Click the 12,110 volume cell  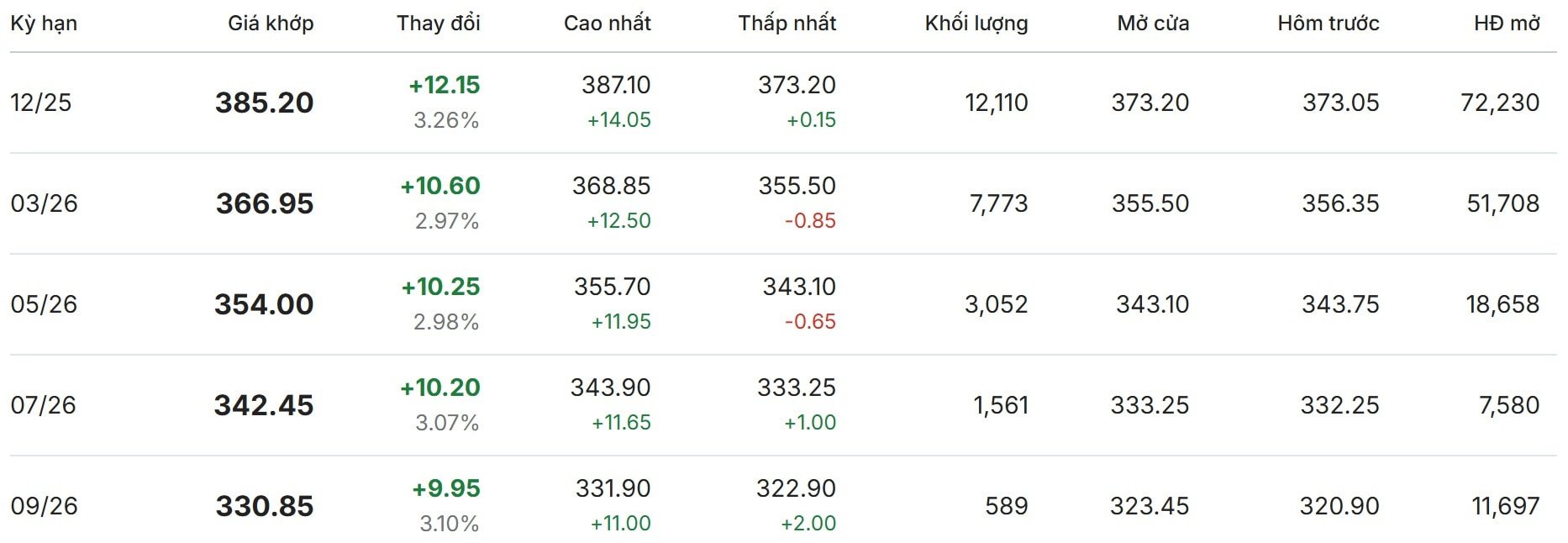[x=996, y=103]
